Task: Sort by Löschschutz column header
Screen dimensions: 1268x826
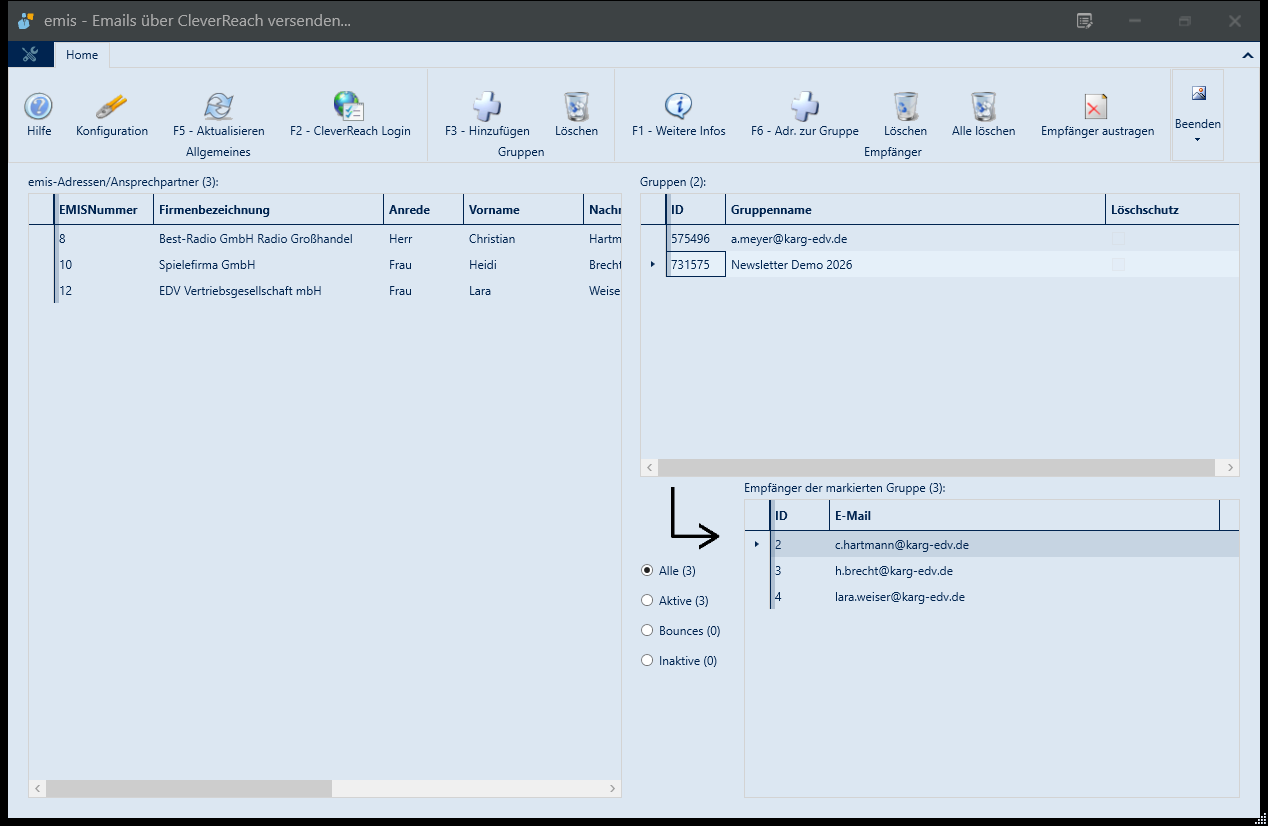Action: (1172, 210)
